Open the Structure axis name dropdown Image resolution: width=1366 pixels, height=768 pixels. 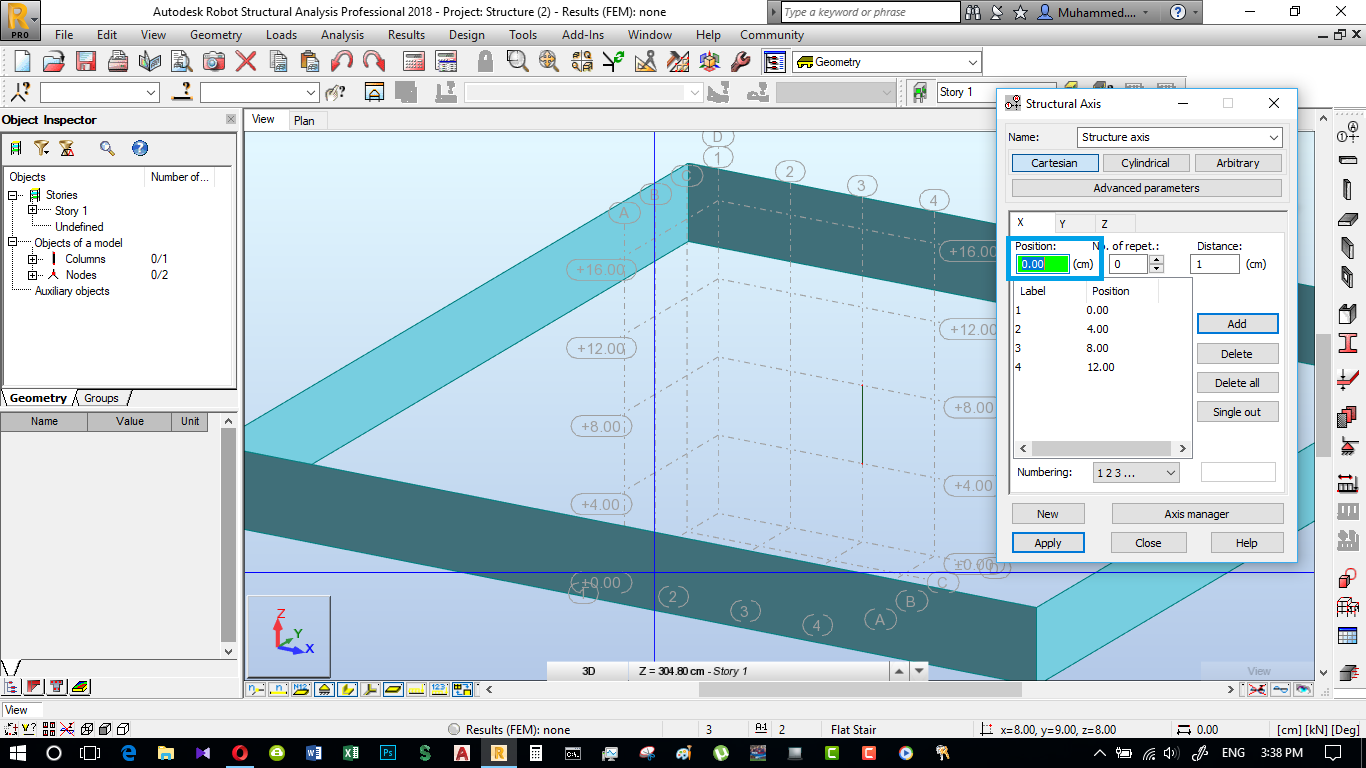(1274, 137)
